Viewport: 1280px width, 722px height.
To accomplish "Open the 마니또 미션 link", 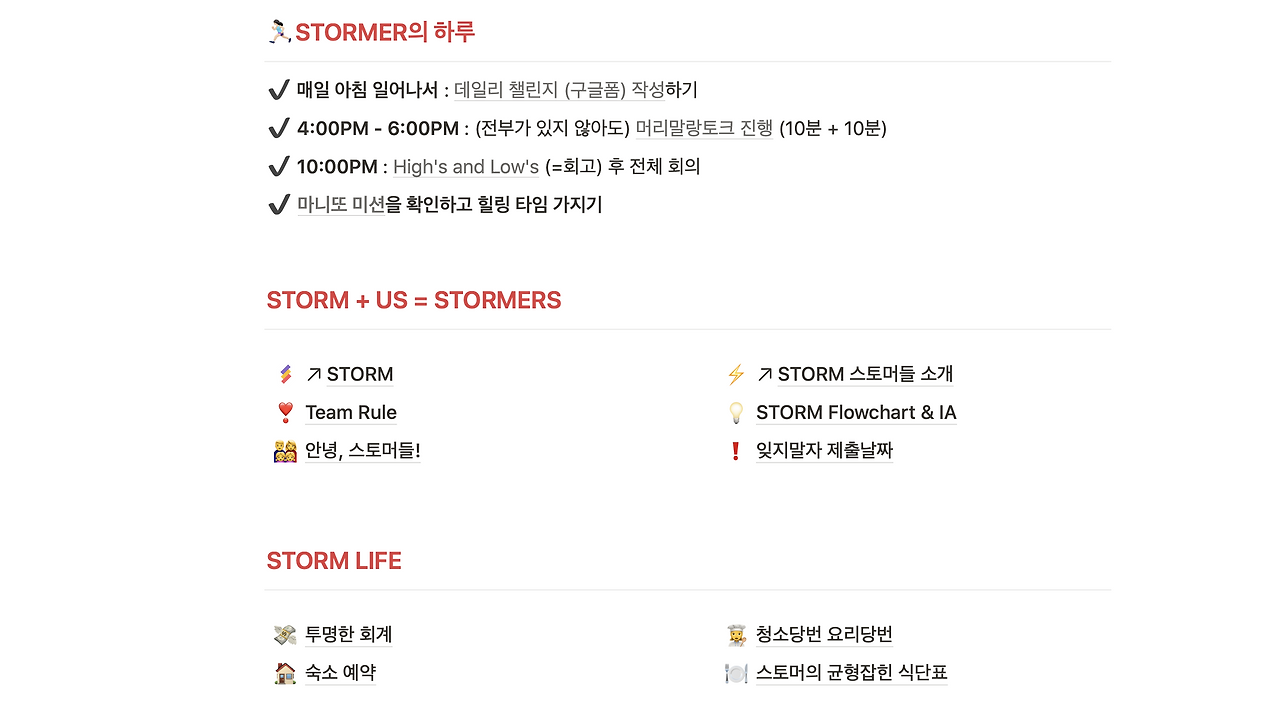I will pos(341,205).
